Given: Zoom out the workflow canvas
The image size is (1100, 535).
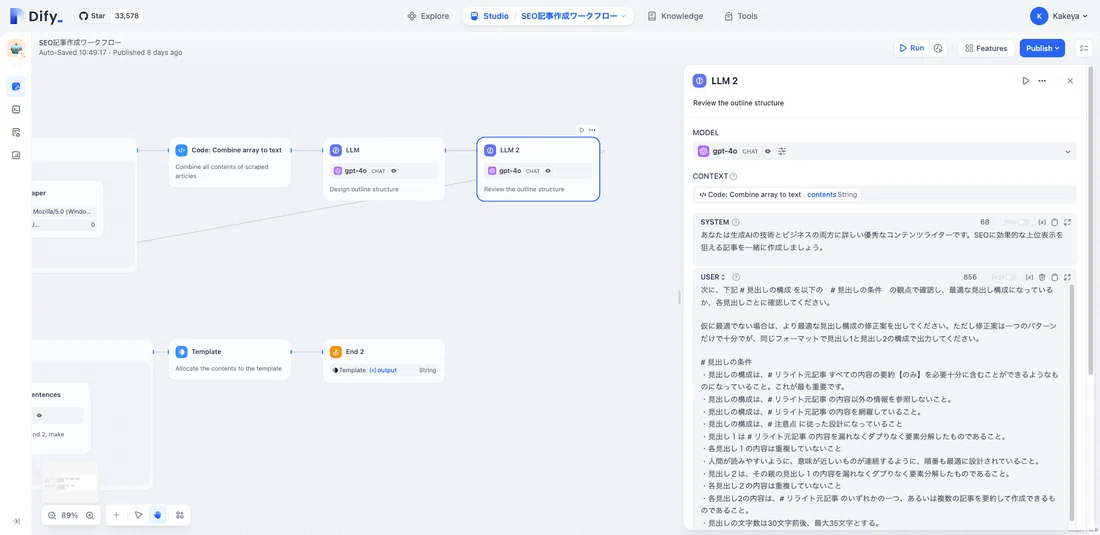Looking at the screenshot, I should coord(52,515).
